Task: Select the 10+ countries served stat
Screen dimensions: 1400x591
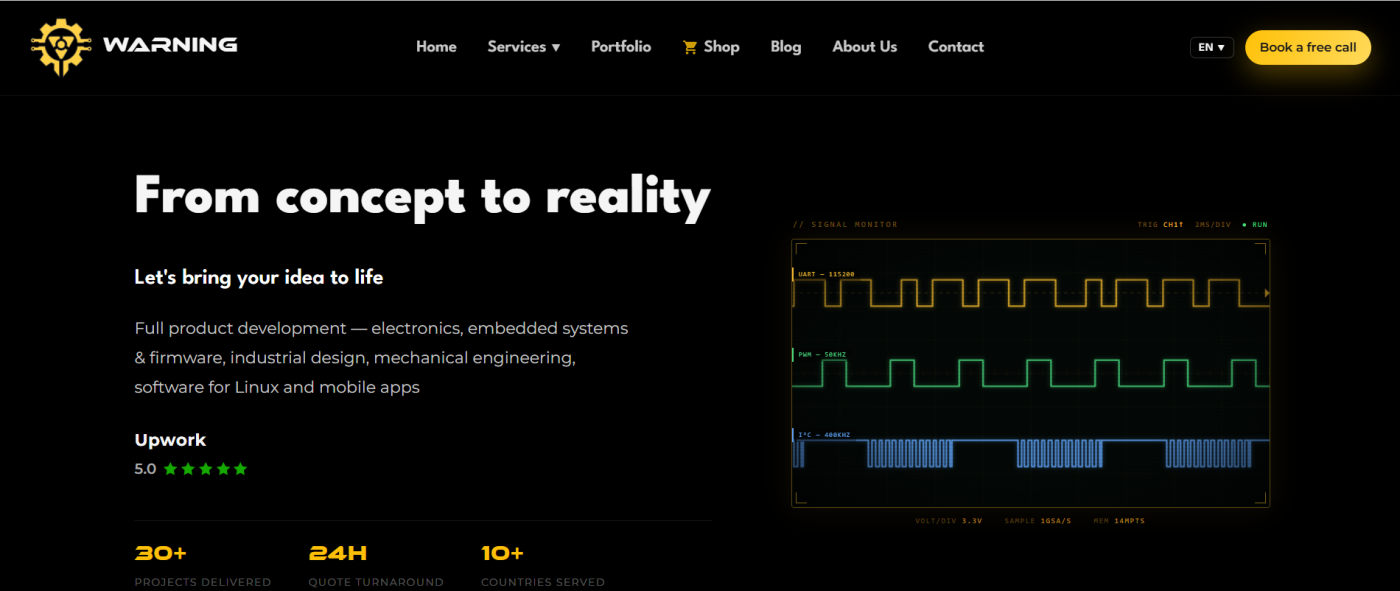Action: [x=543, y=565]
